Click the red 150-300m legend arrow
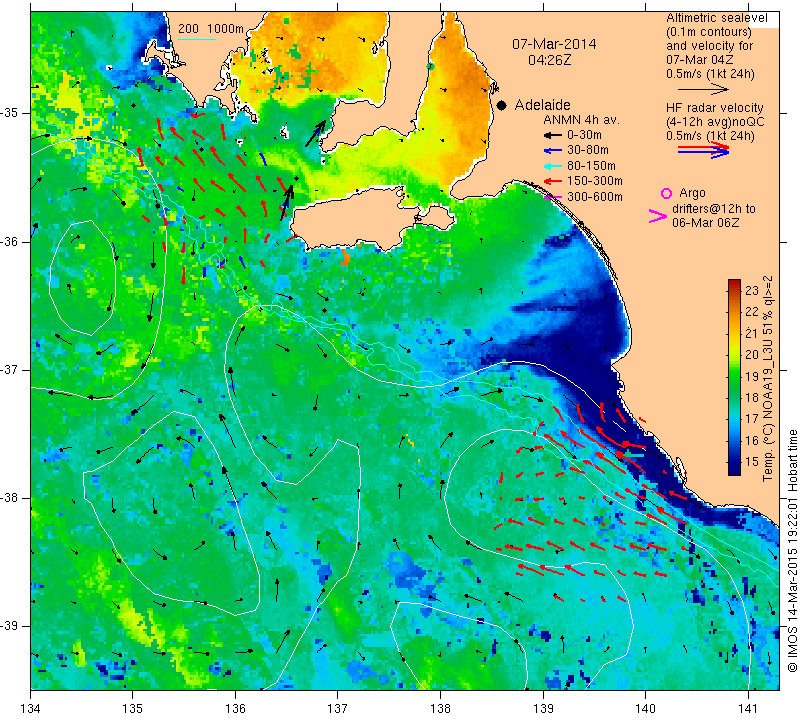 tap(552, 181)
